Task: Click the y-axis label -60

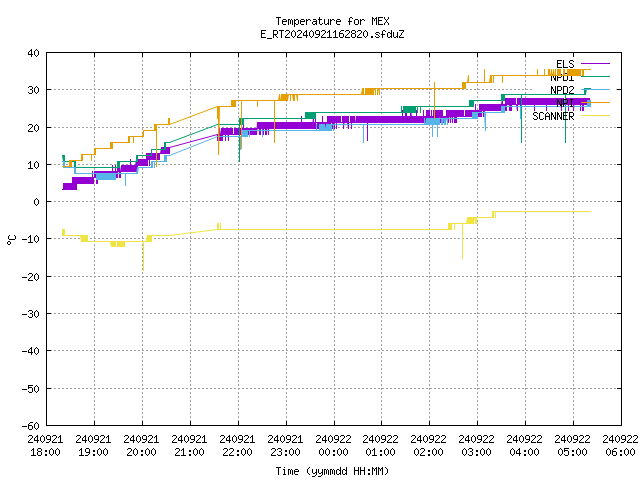Action: pyautogui.click(x=31, y=426)
